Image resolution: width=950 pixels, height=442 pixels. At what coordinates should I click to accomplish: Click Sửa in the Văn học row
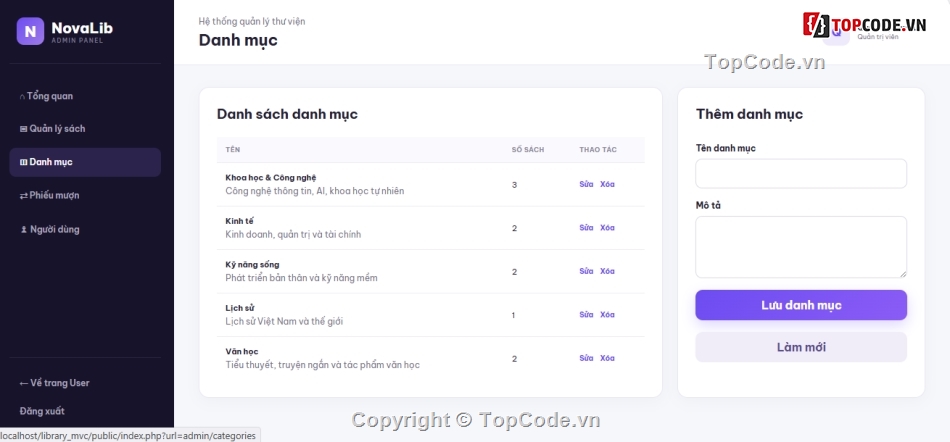coord(586,358)
